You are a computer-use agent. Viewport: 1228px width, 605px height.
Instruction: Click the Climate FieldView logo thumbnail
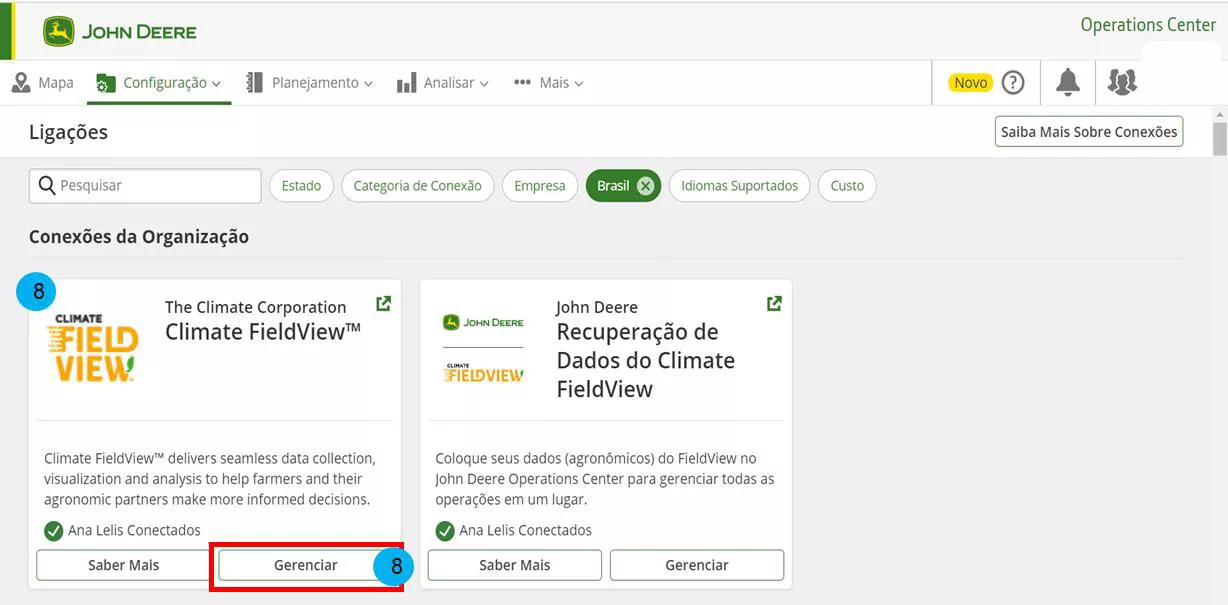click(x=92, y=348)
